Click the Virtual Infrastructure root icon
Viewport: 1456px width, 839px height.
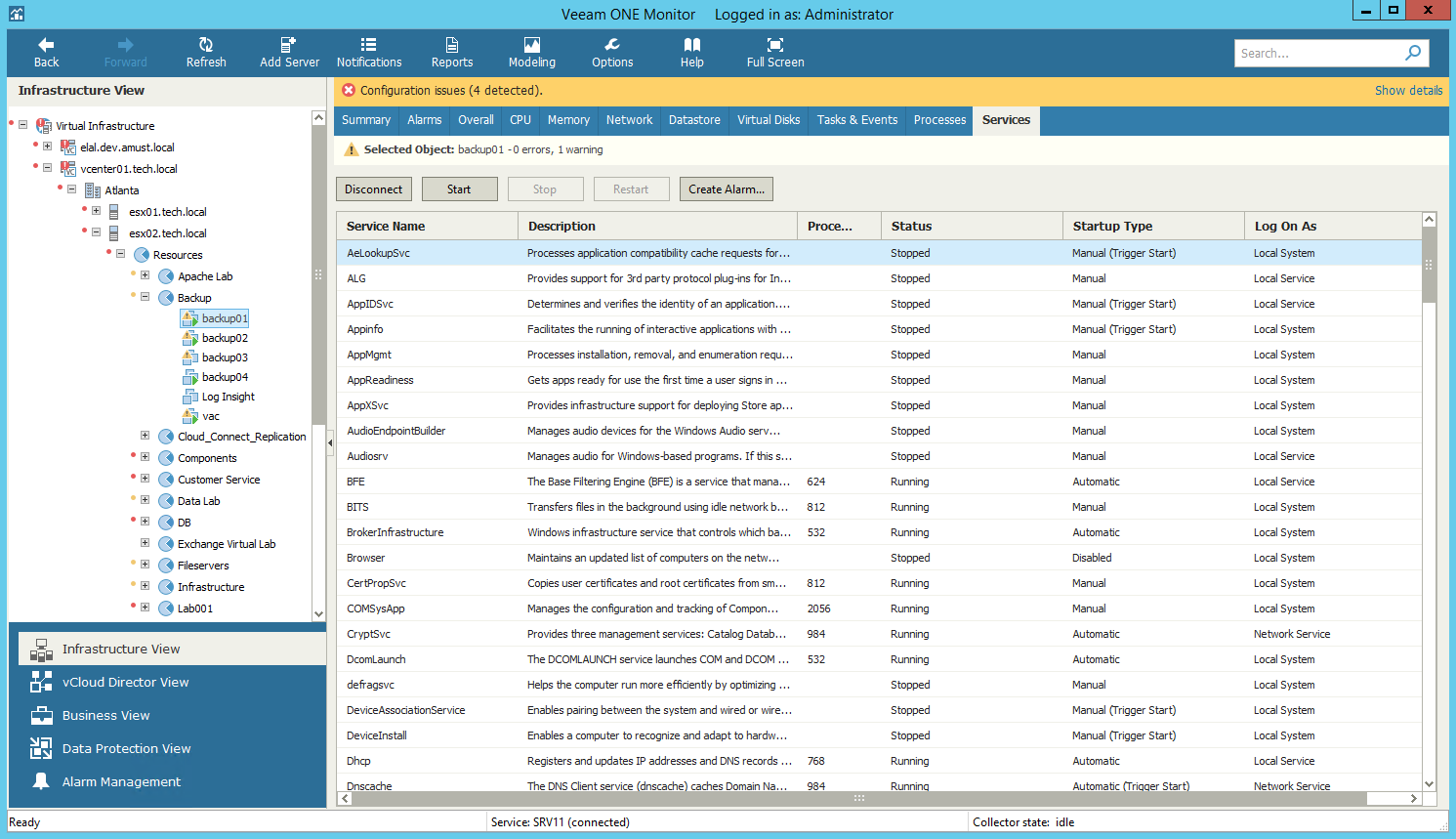44,126
